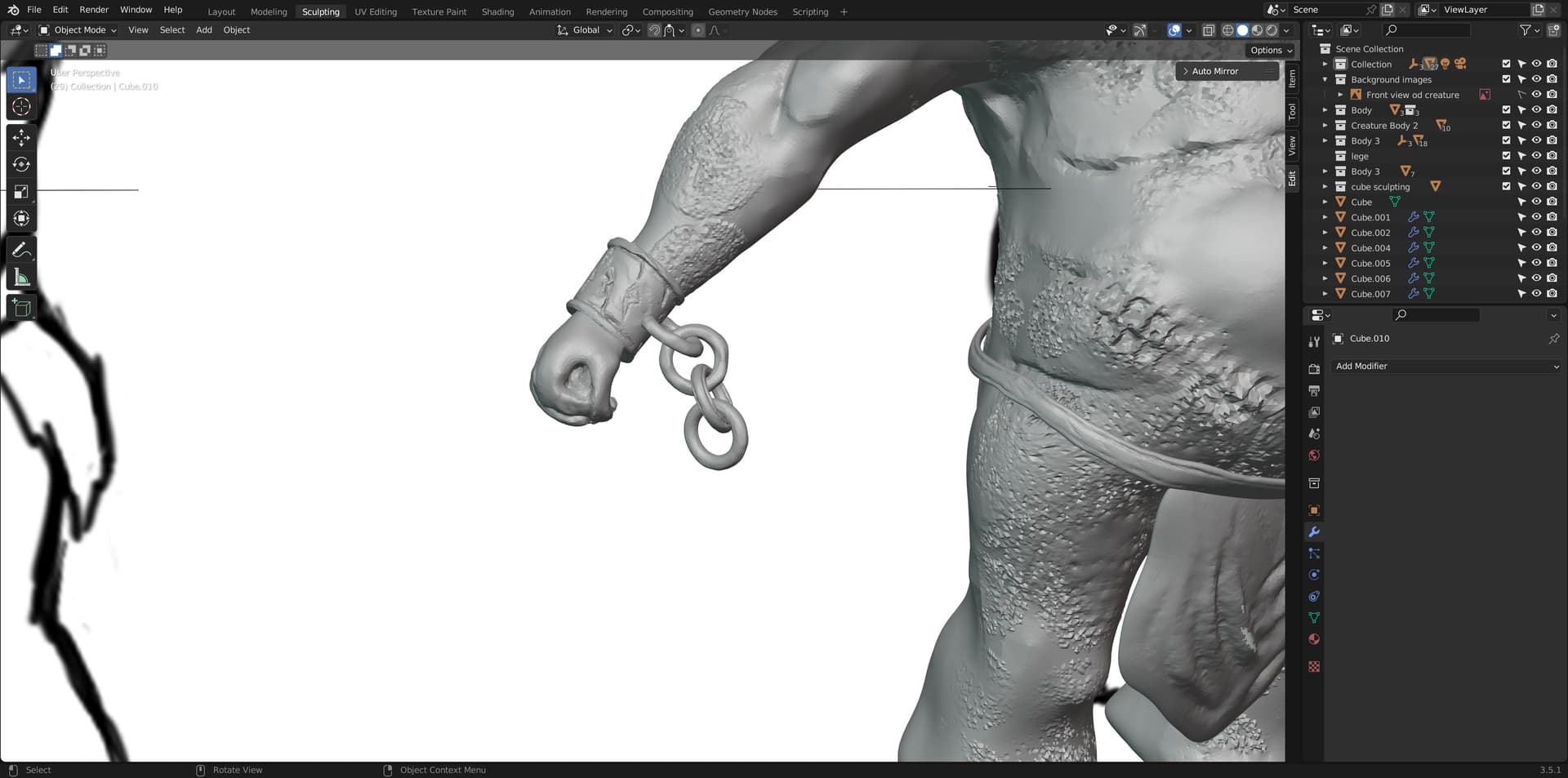Hide Cube.004 in viewport with eye icon
Image resolution: width=1568 pixels, height=778 pixels.
click(x=1536, y=248)
